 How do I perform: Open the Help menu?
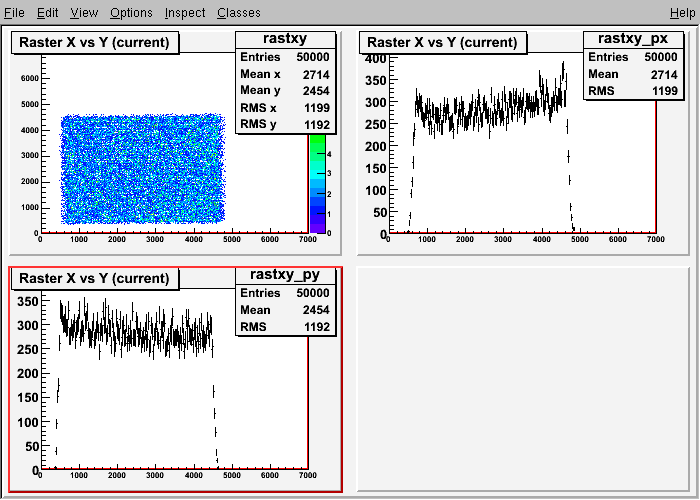coord(683,12)
